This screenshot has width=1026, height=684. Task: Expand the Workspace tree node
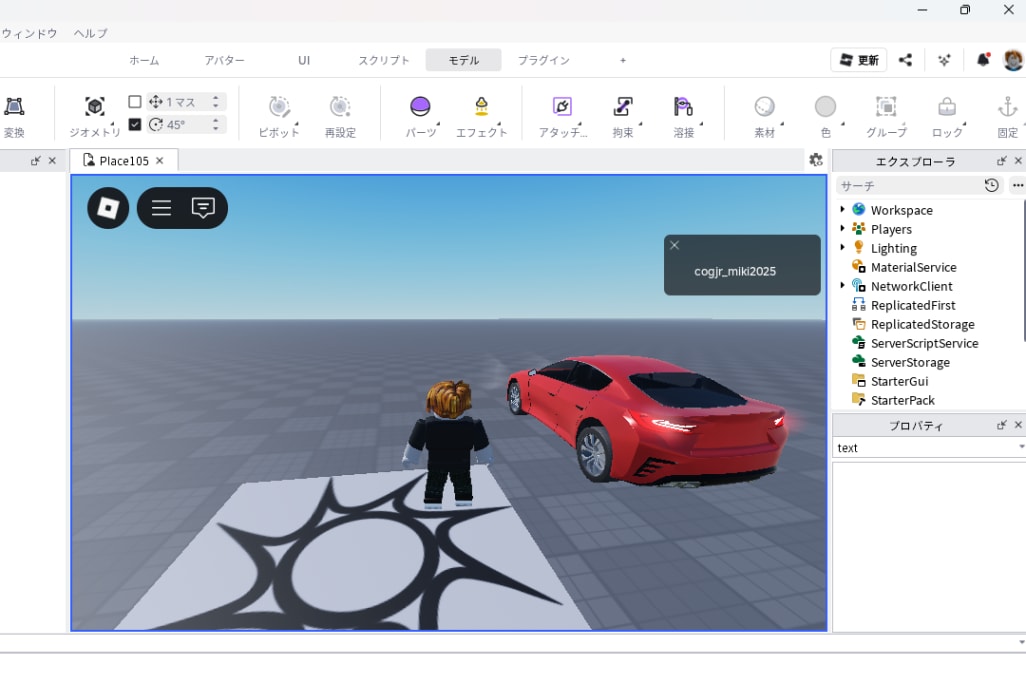point(843,210)
